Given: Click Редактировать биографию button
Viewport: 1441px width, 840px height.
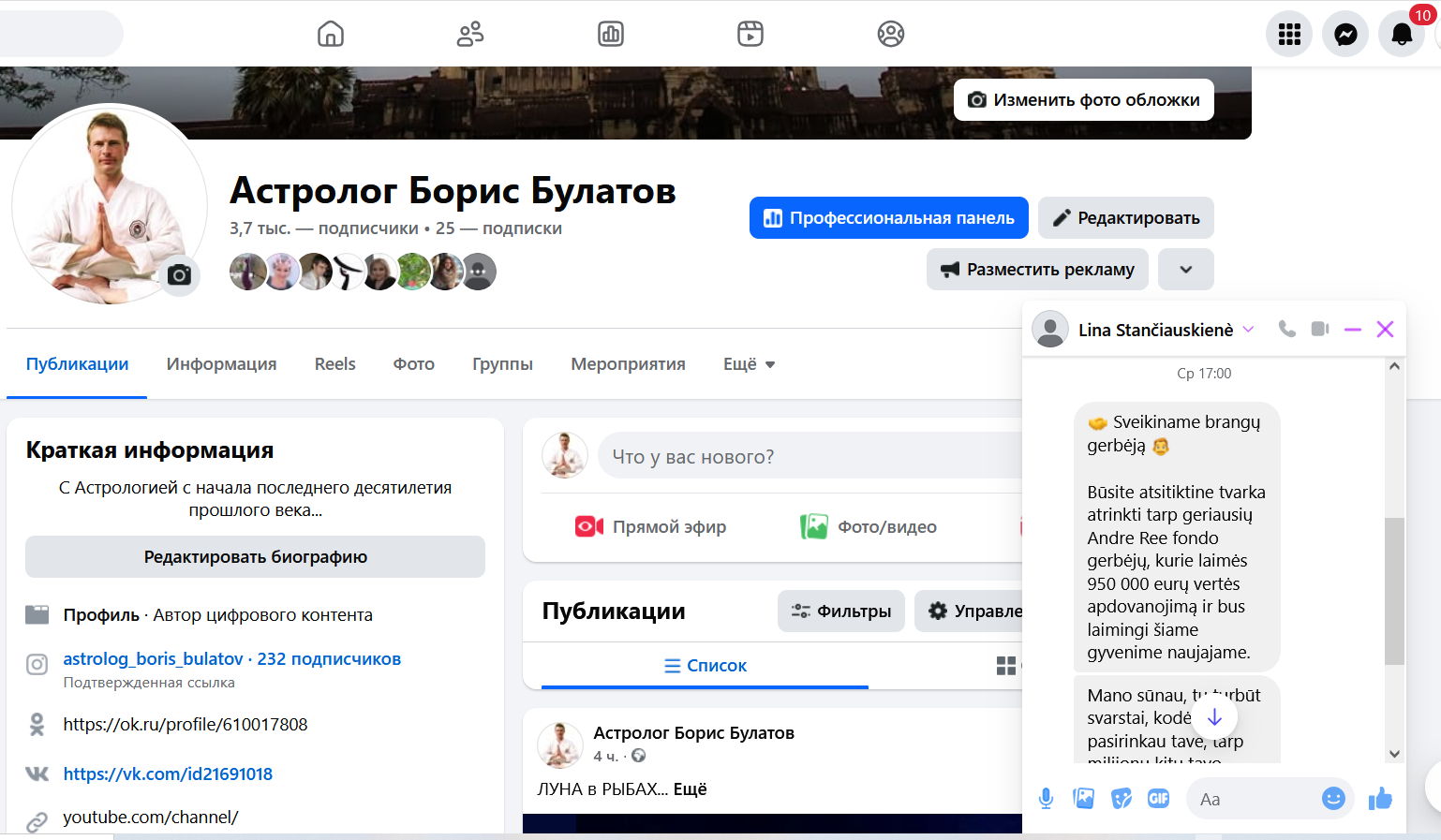Looking at the screenshot, I should (x=255, y=557).
